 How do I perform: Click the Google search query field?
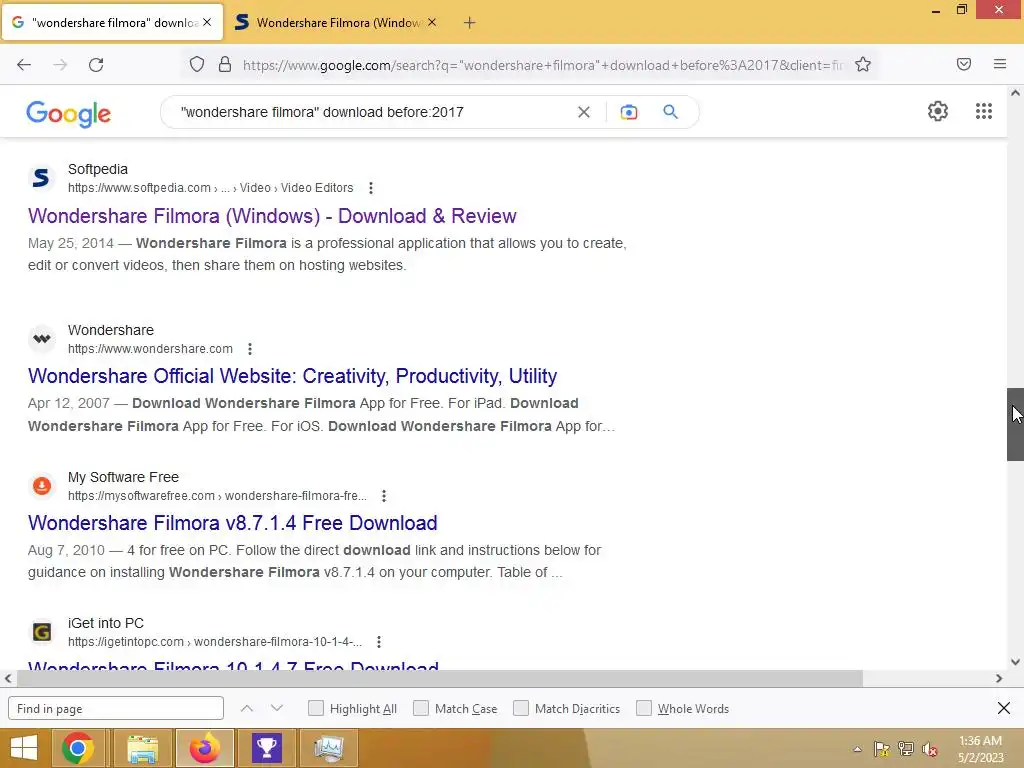click(x=372, y=112)
